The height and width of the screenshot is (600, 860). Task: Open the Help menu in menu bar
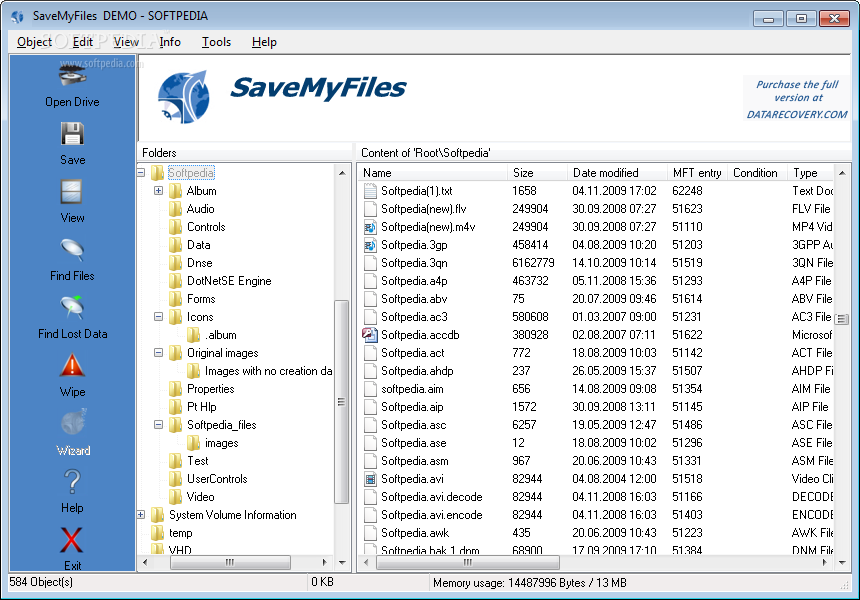(x=264, y=42)
